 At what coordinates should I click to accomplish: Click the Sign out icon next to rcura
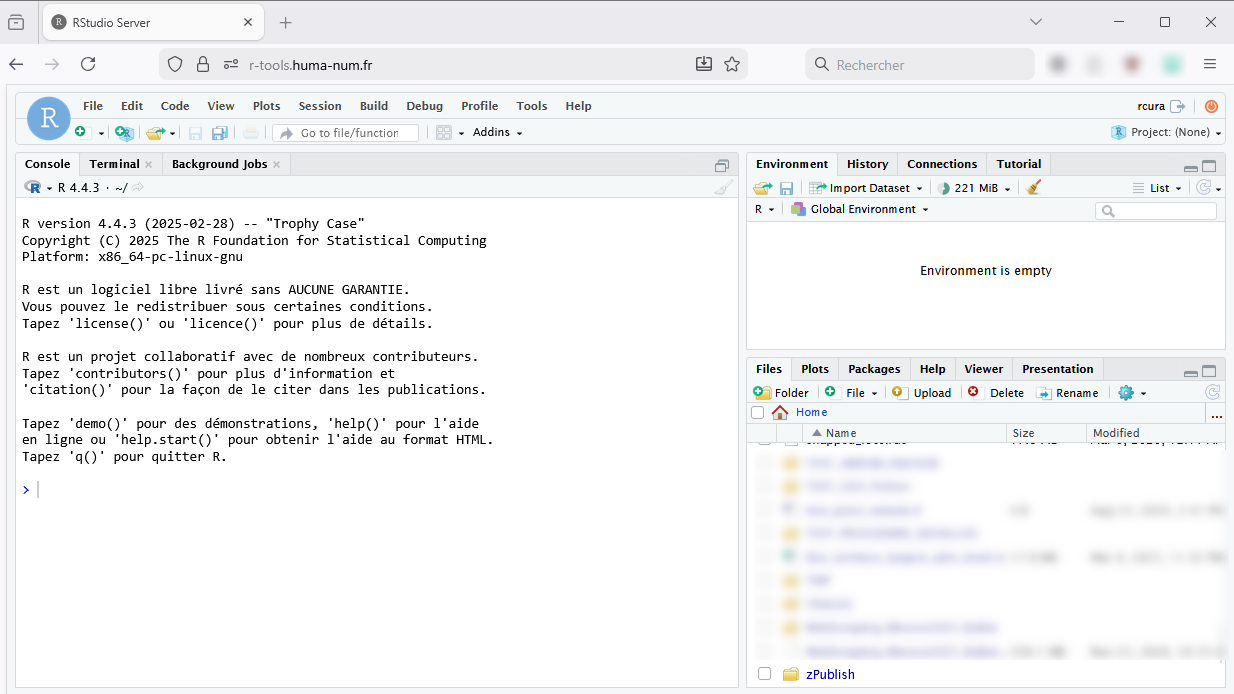[1178, 106]
